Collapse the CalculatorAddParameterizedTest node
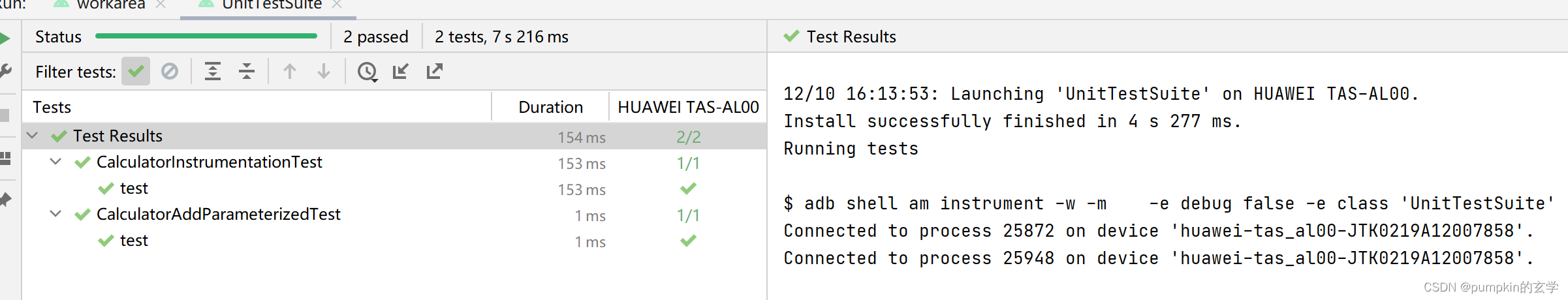Viewport: 1568px width, 300px height. (56, 214)
